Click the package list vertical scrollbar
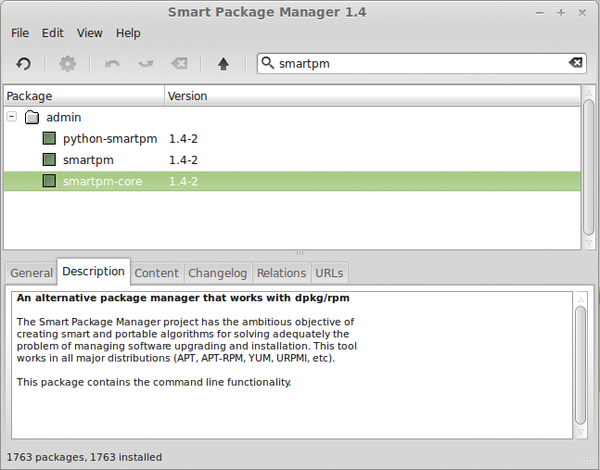The image size is (600, 470). click(589, 170)
